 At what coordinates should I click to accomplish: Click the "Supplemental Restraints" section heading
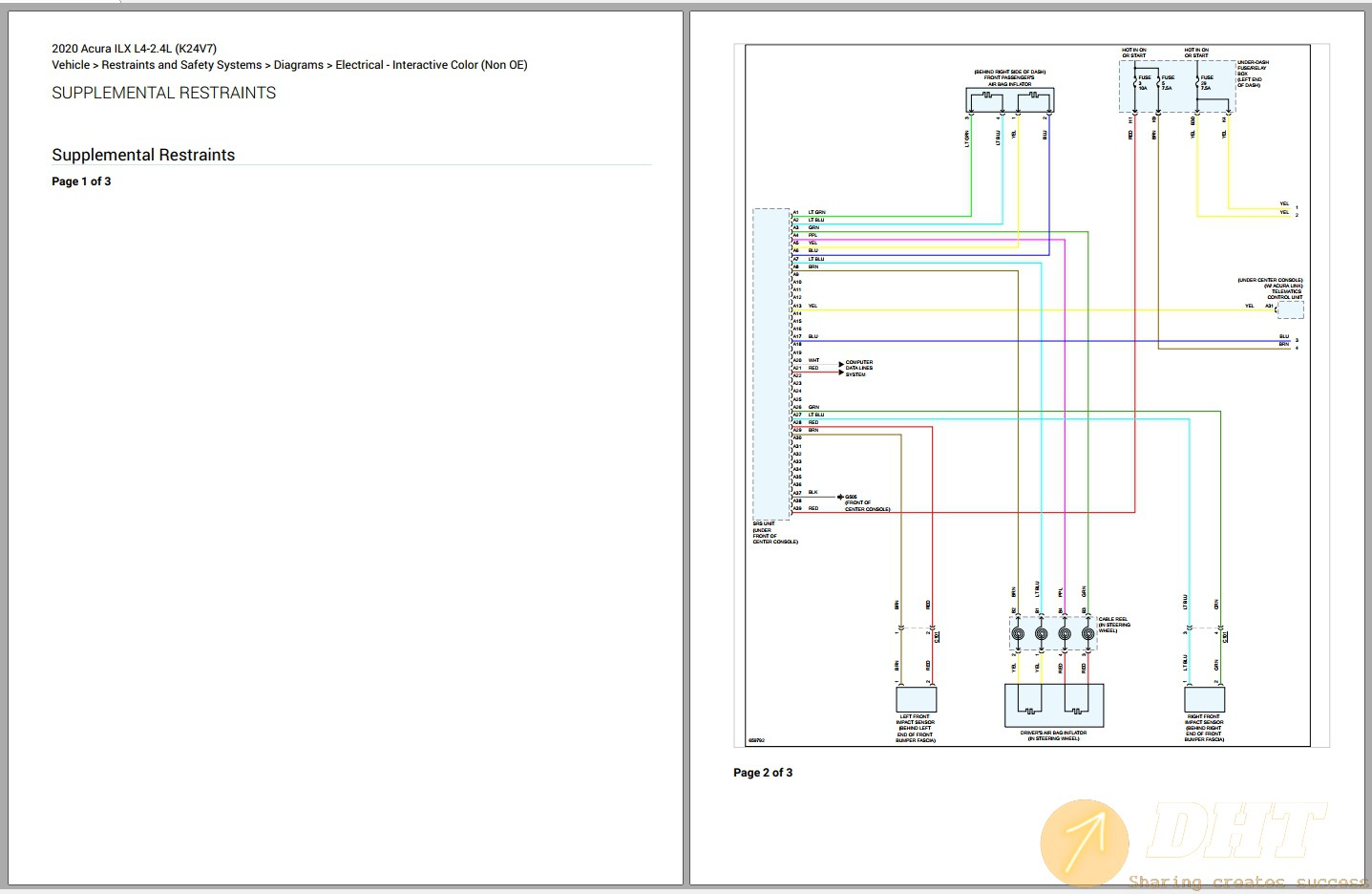point(143,155)
